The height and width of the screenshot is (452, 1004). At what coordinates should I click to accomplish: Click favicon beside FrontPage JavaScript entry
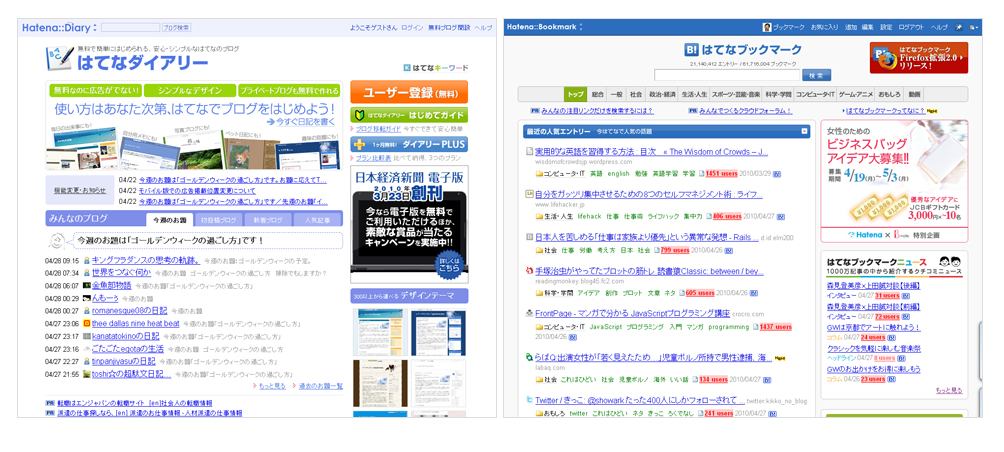(530, 314)
